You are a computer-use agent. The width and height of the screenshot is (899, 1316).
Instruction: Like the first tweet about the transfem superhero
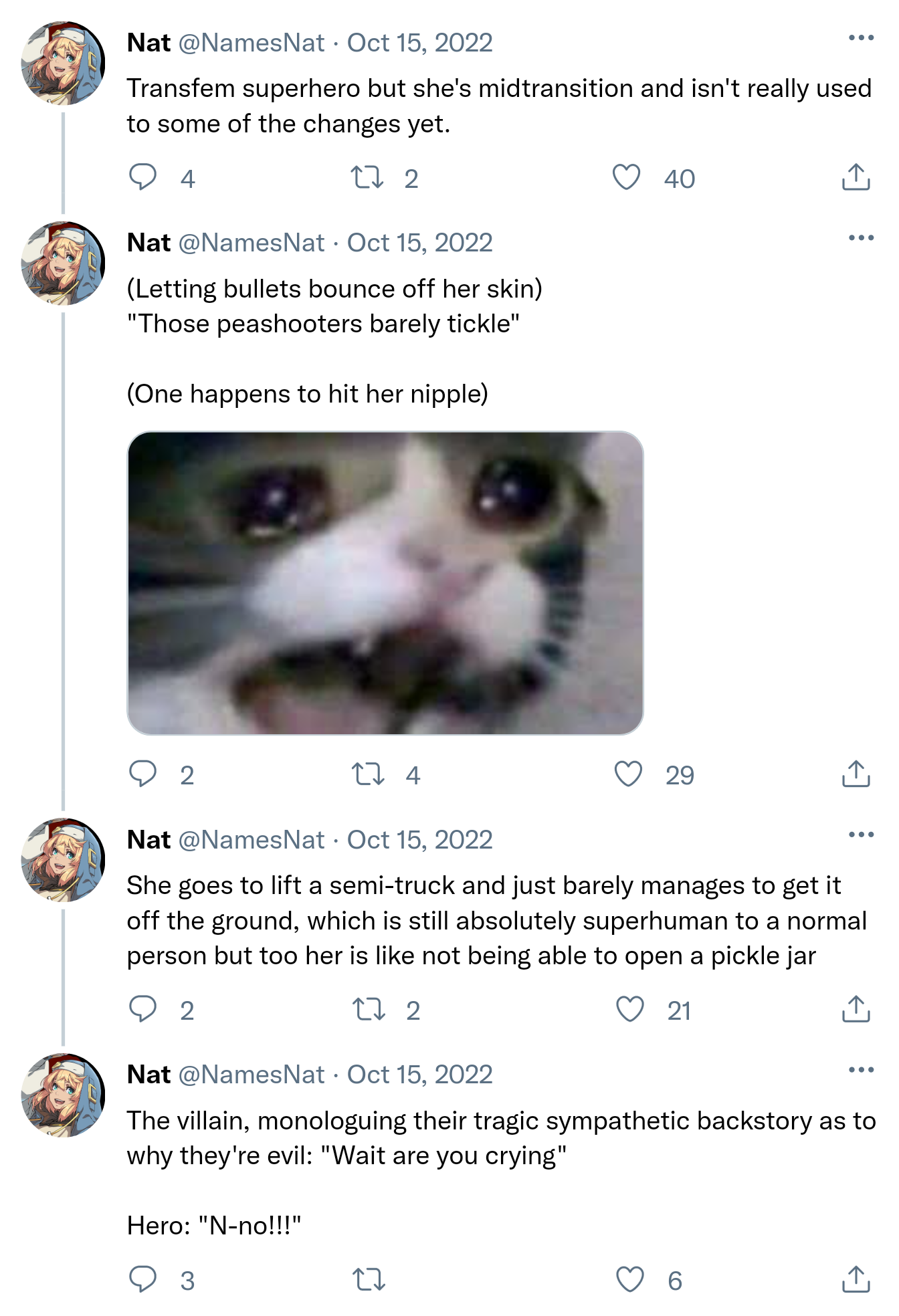(626, 177)
